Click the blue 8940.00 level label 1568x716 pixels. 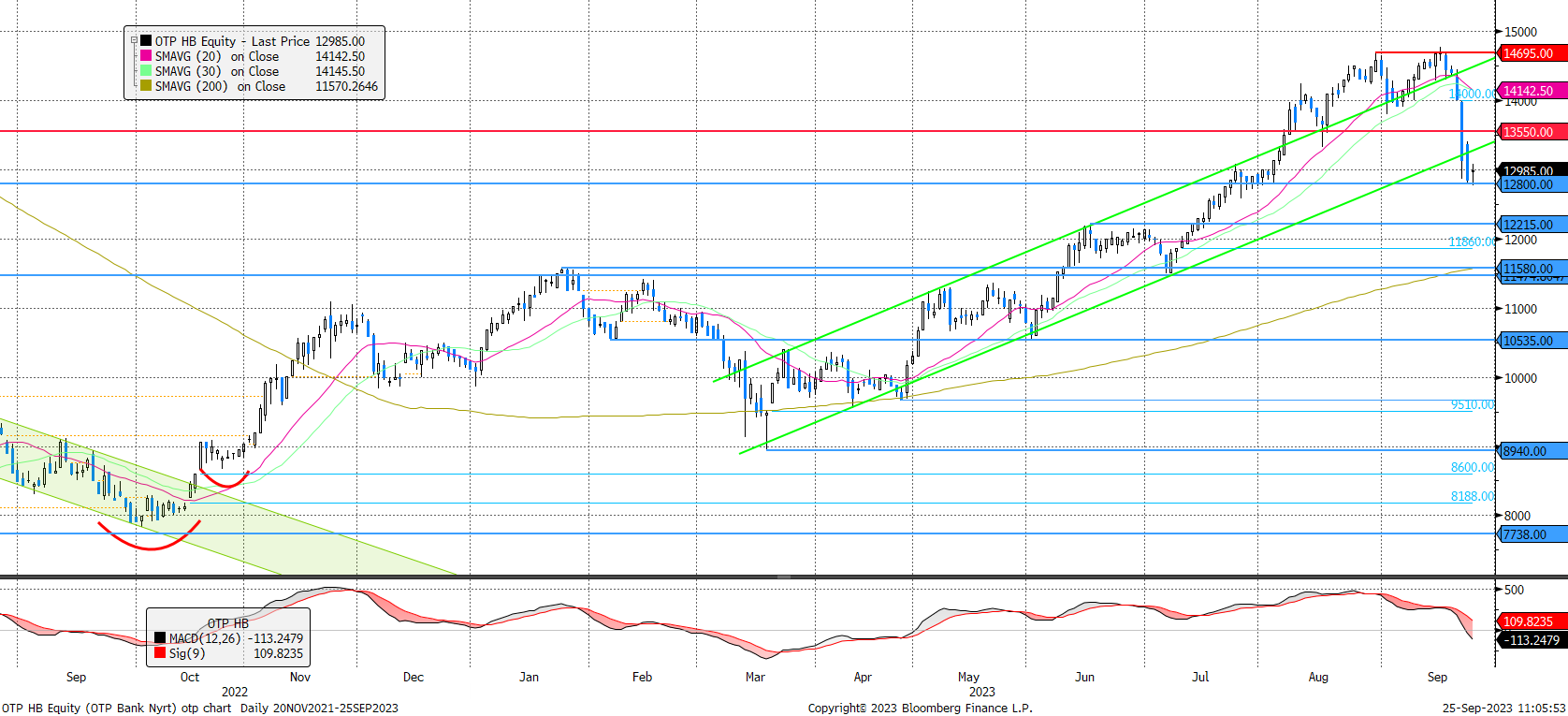[x=1532, y=451]
